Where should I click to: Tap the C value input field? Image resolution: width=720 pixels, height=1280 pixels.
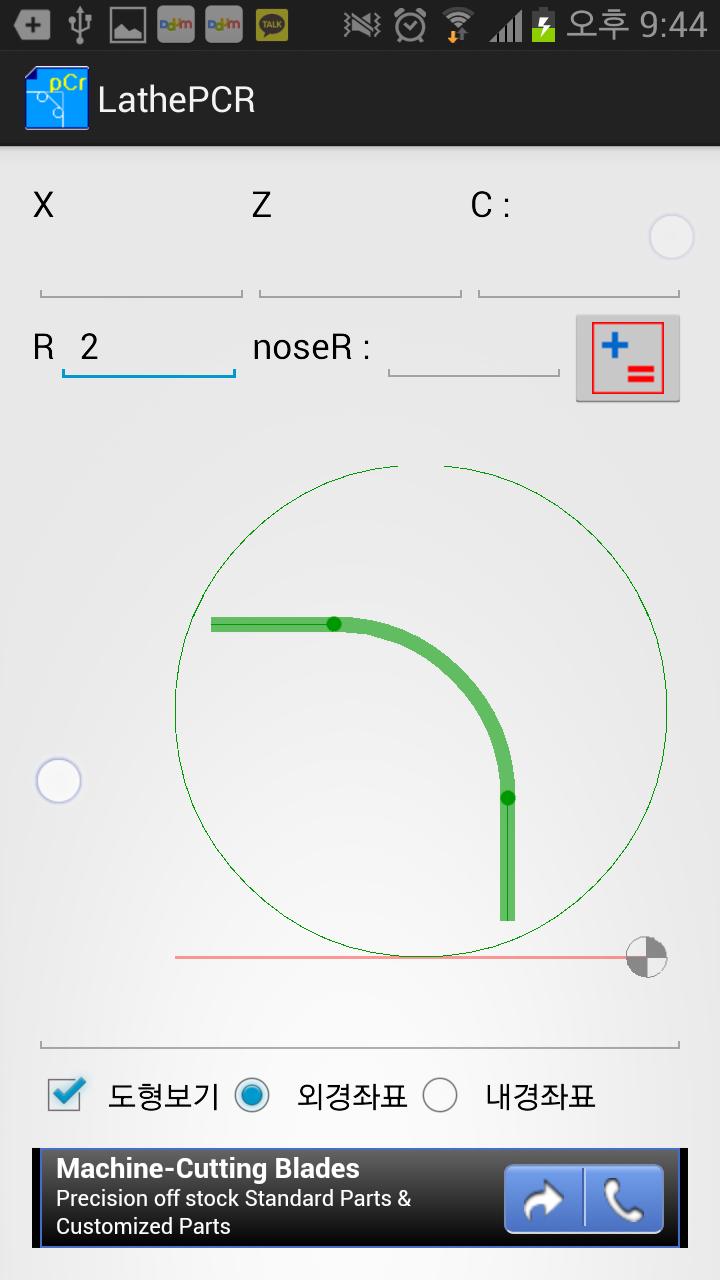point(578,272)
